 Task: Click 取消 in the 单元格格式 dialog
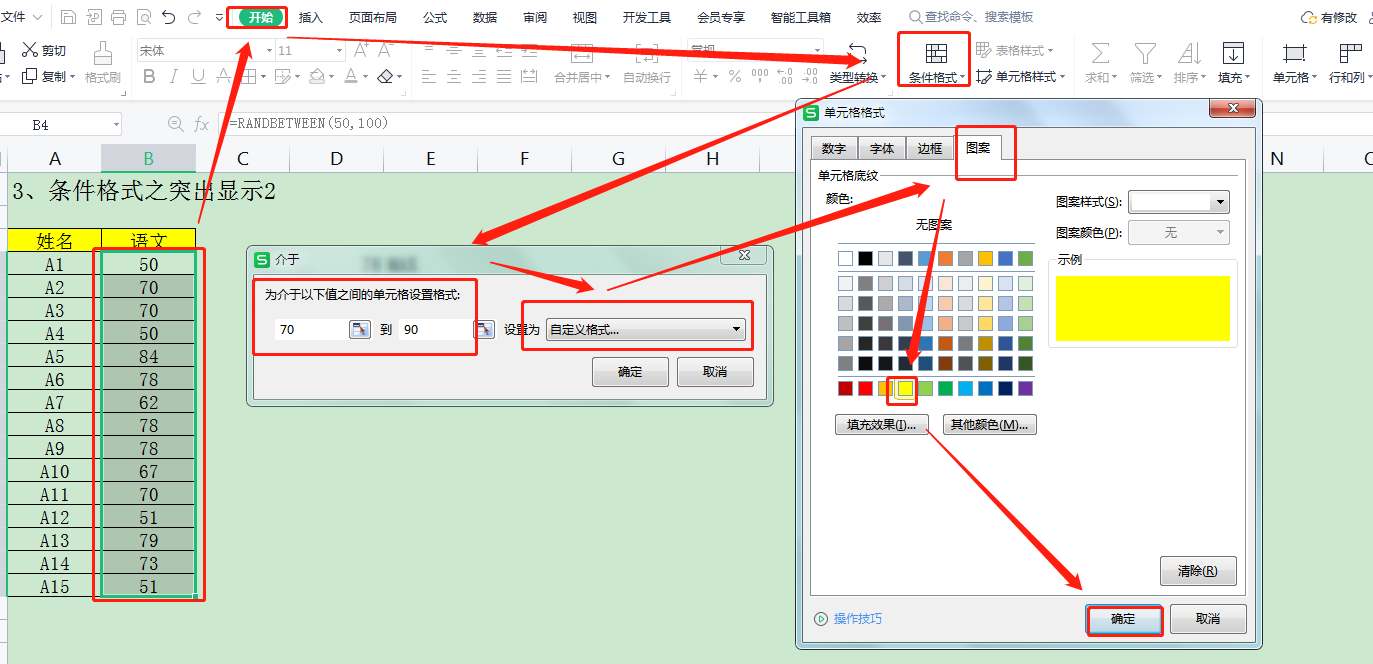pos(1208,619)
